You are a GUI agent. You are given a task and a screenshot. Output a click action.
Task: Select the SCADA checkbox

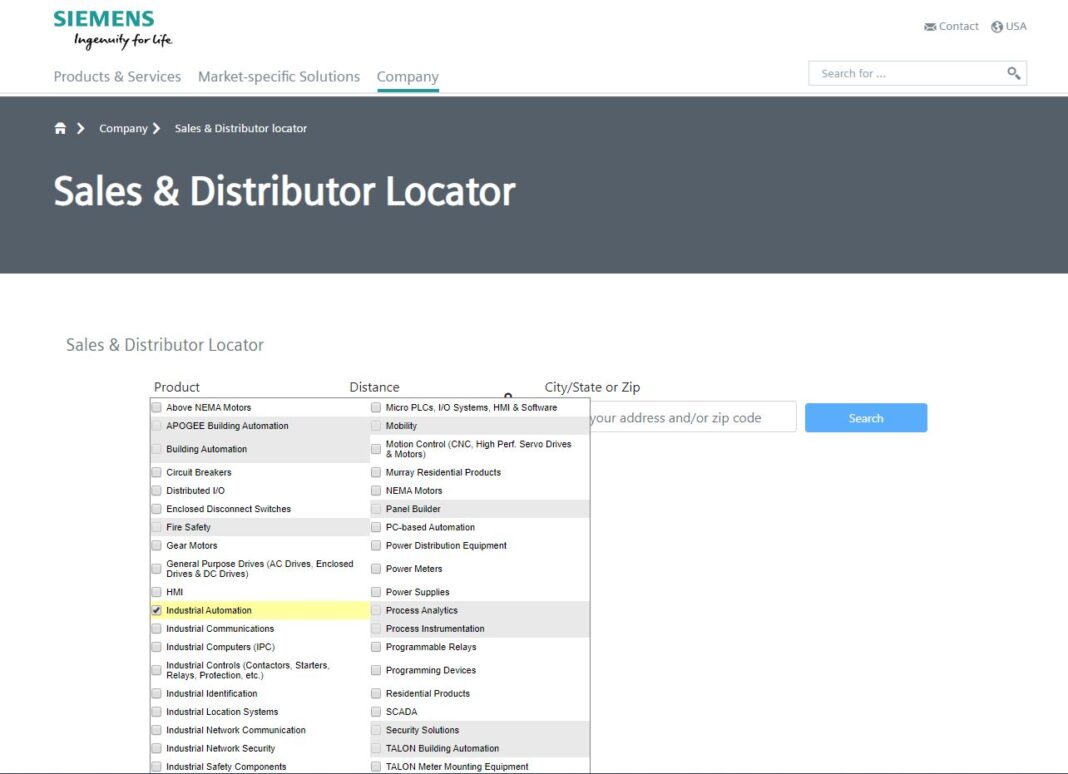376,711
